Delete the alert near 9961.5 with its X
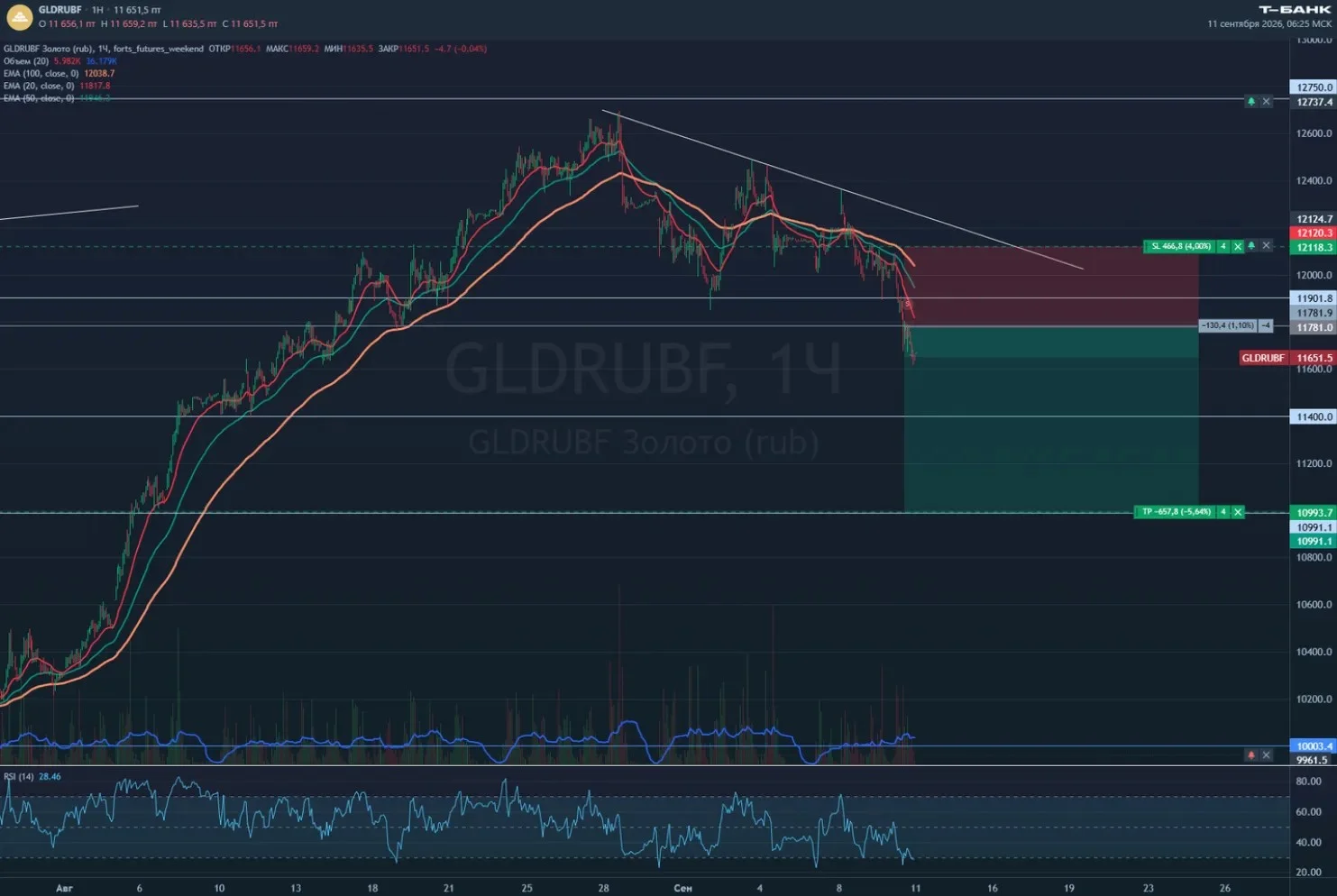This screenshot has width=1337, height=896. pyautogui.click(x=1266, y=754)
